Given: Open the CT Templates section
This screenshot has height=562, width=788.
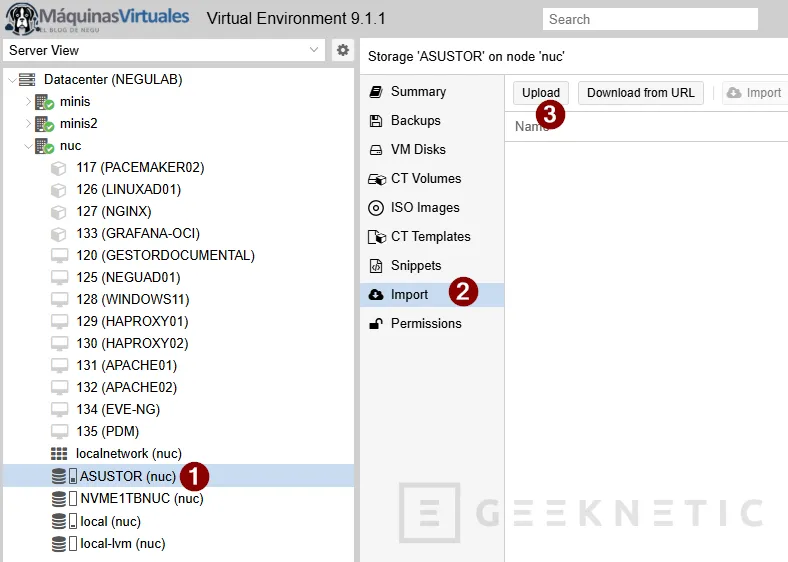Looking at the screenshot, I should tap(432, 237).
